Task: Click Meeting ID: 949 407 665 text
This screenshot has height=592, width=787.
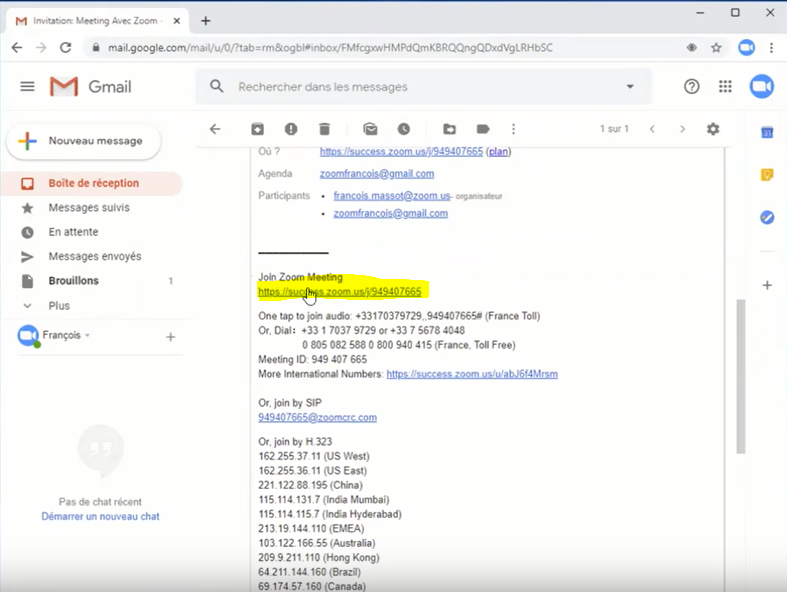Action: click(x=312, y=360)
